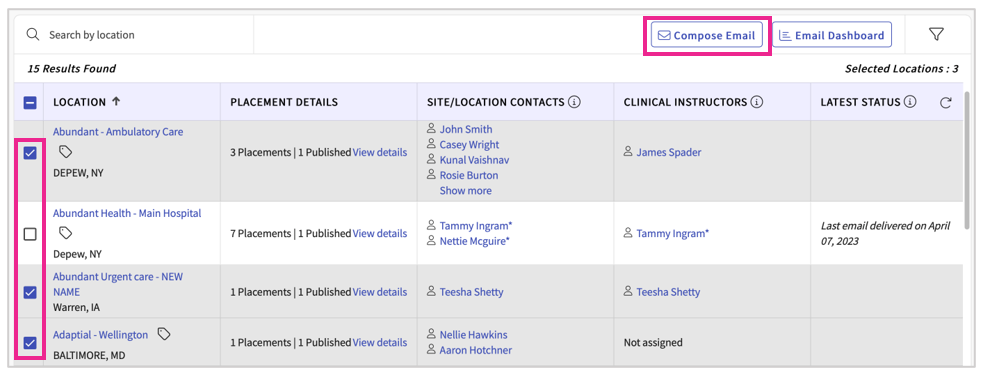982x376 pixels.
Task: Check the Abundant Health - Main Hospital checkbox
Action: point(29,234)
